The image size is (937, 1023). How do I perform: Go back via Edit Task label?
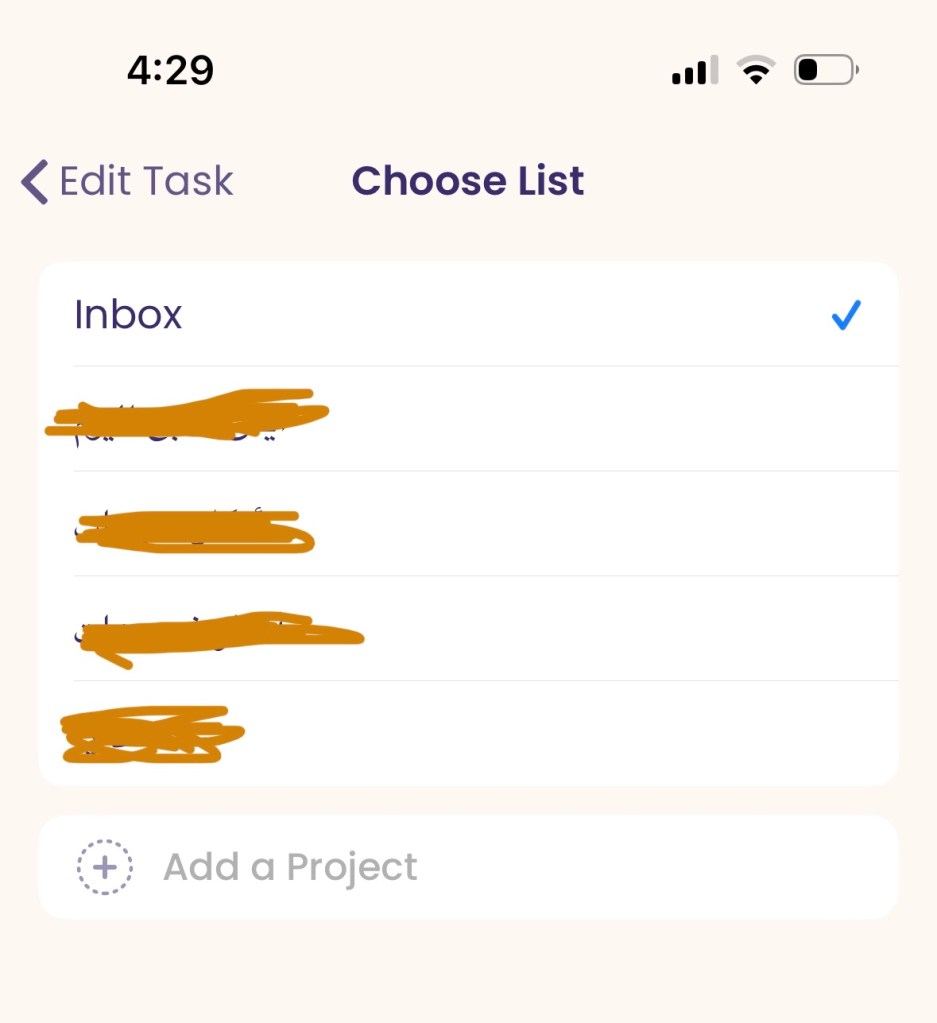click(146, 182)
